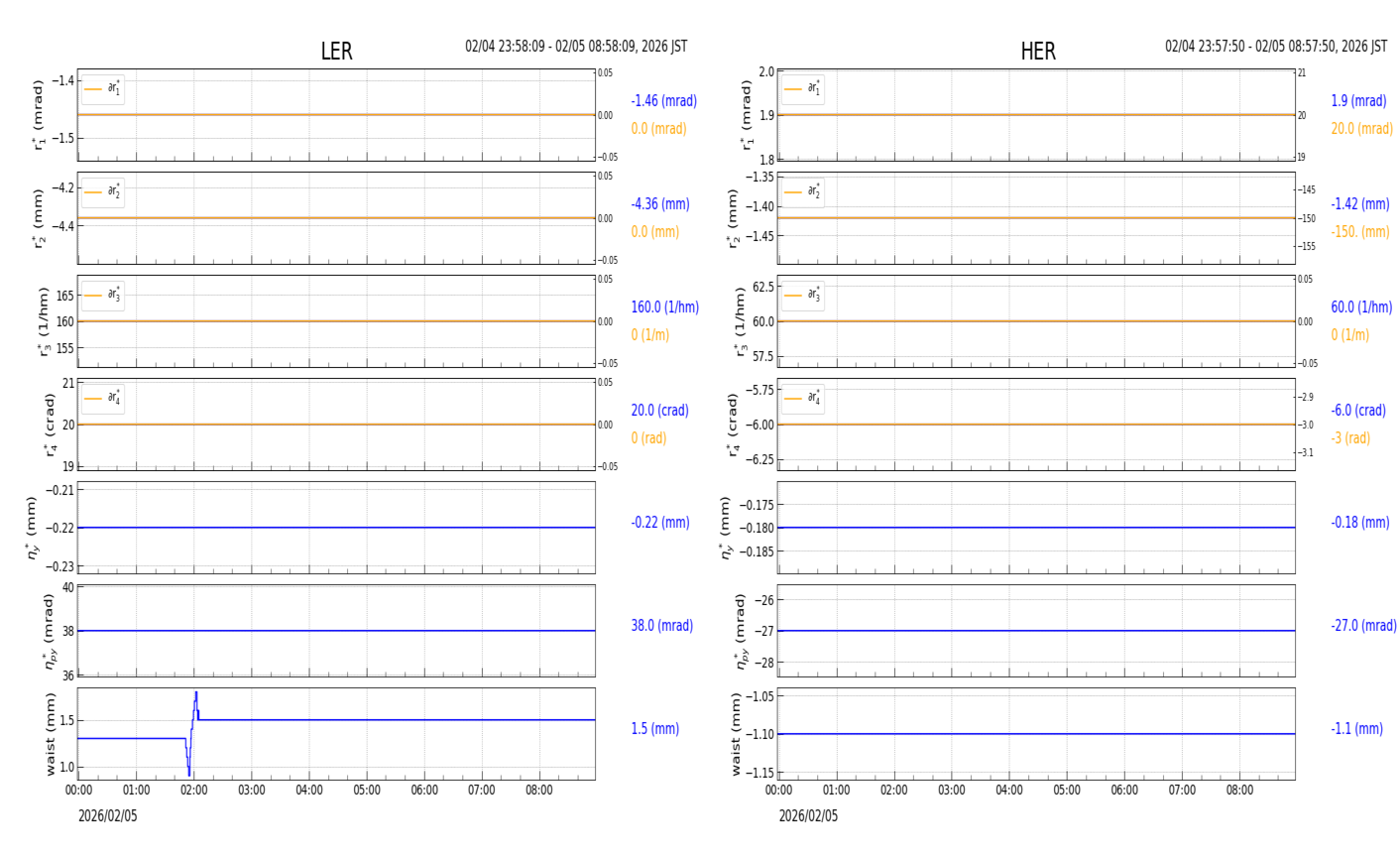Image resolution: width=1400 pixels, height=857 pixels.
Task: Click the "160.0 (1/hm)" readout
Action: tap(665, 307)
